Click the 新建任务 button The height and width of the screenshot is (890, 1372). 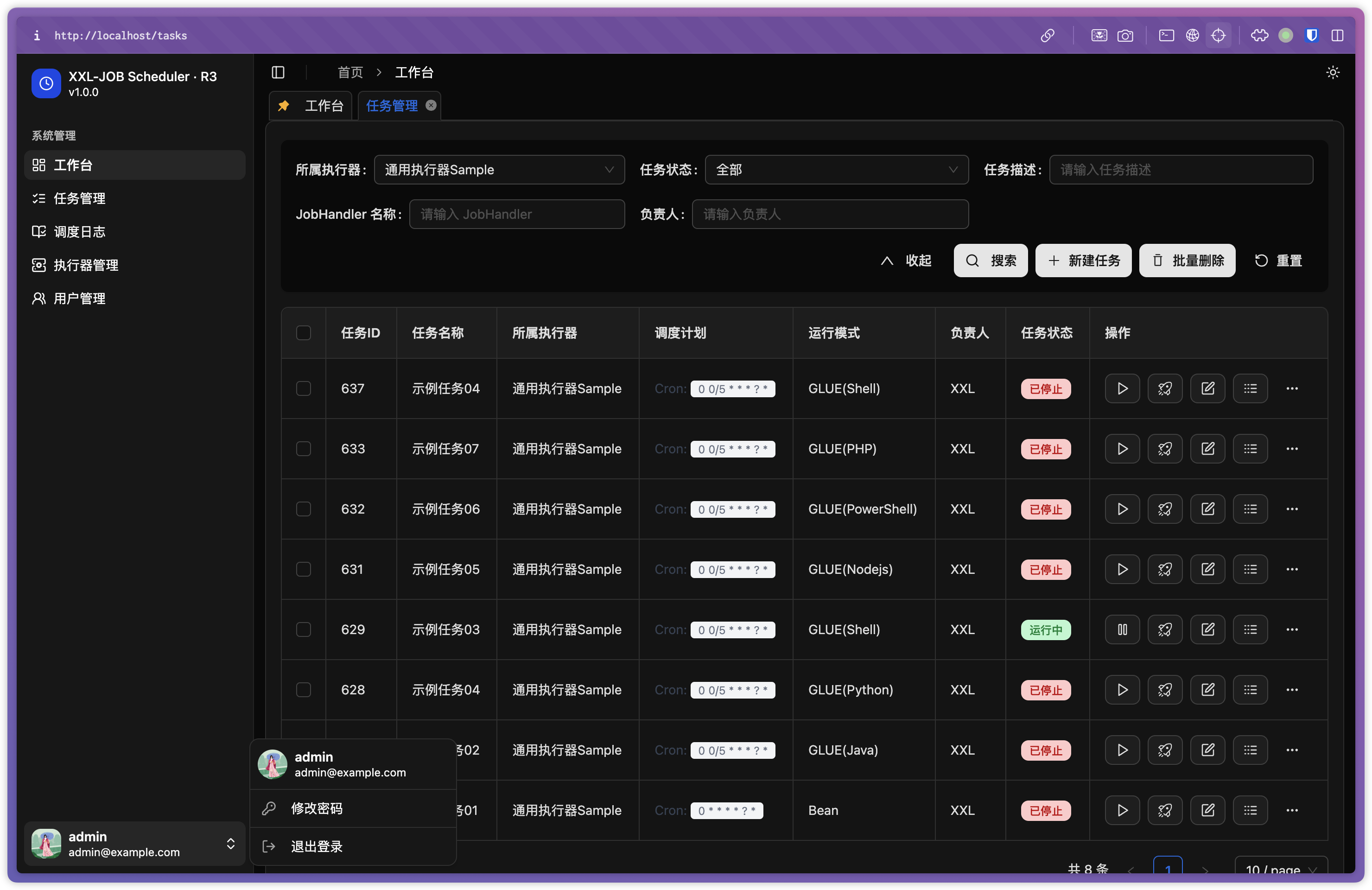point(1083,261)
